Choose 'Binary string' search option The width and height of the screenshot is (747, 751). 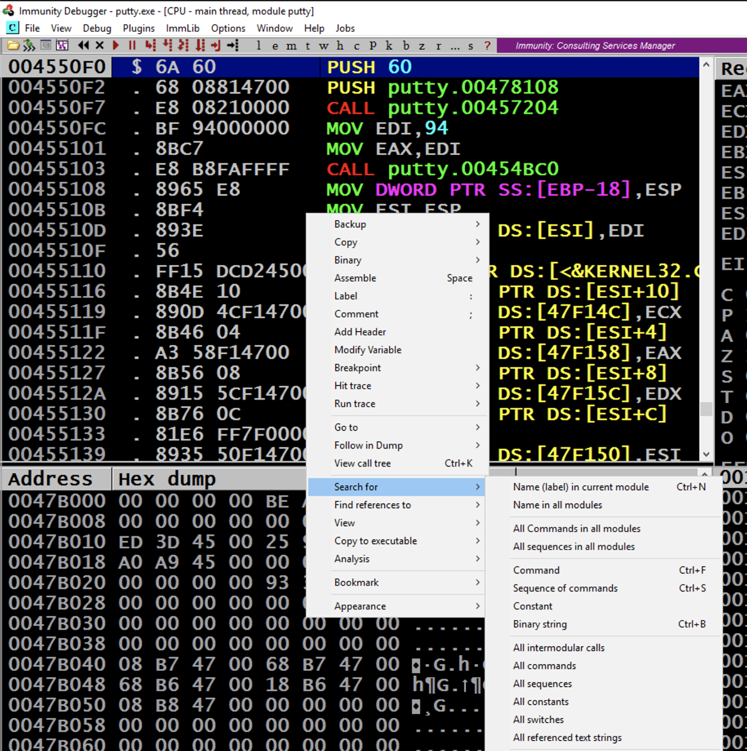[x=605, y=624]
